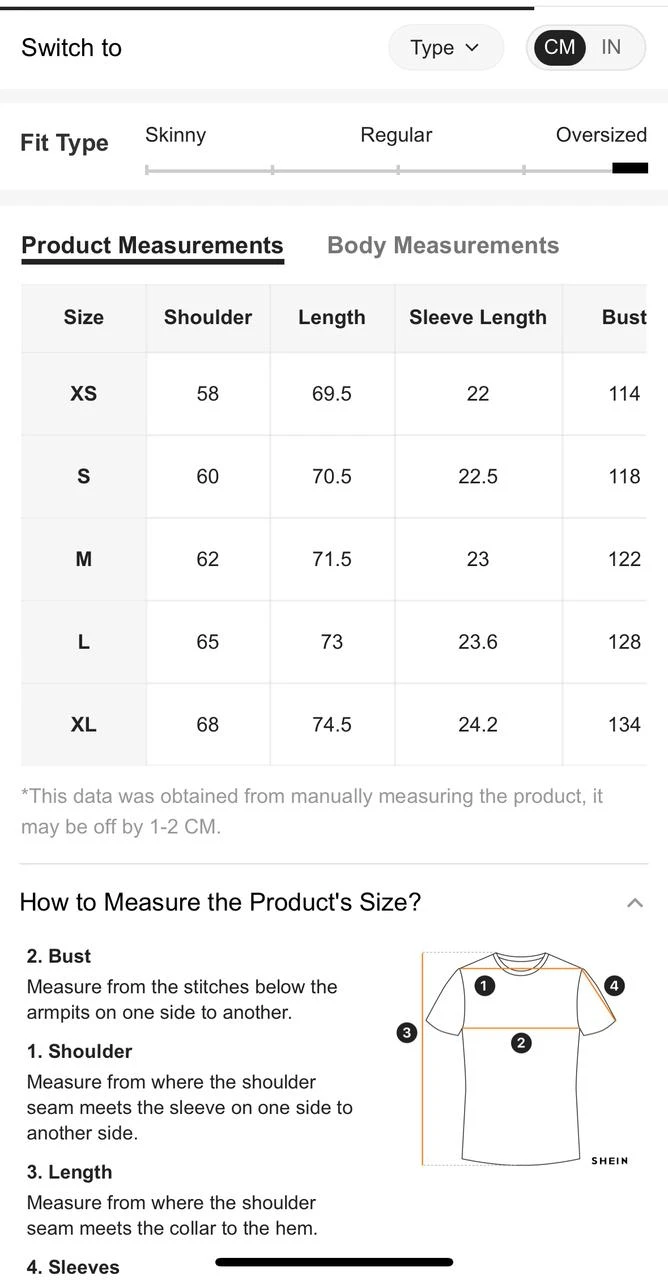Image resolution: width=668 pixels, height=1280 pixels.
Task: Click the Oversized fit type indicator
Action: (630, 168)
